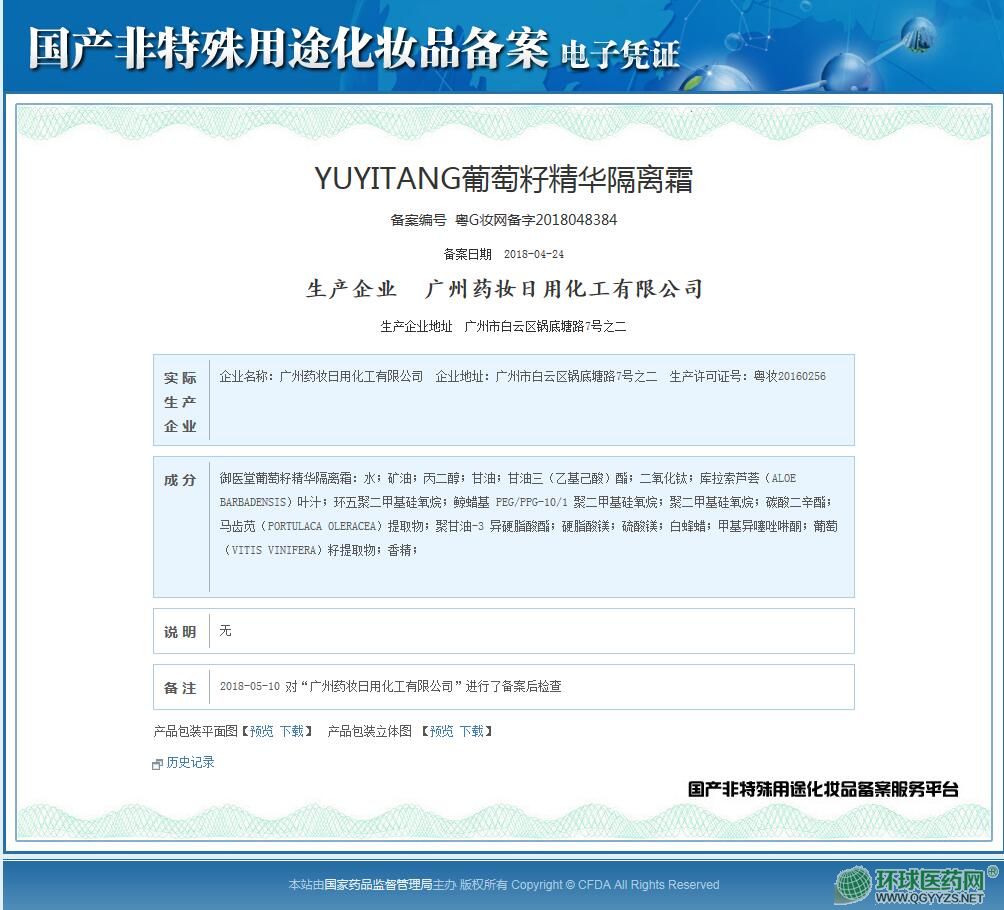Image resolution: width=1004 pixels, height=910 pixels.
Task: Click the 备注 remarks section label
Action: pos(181,688)
